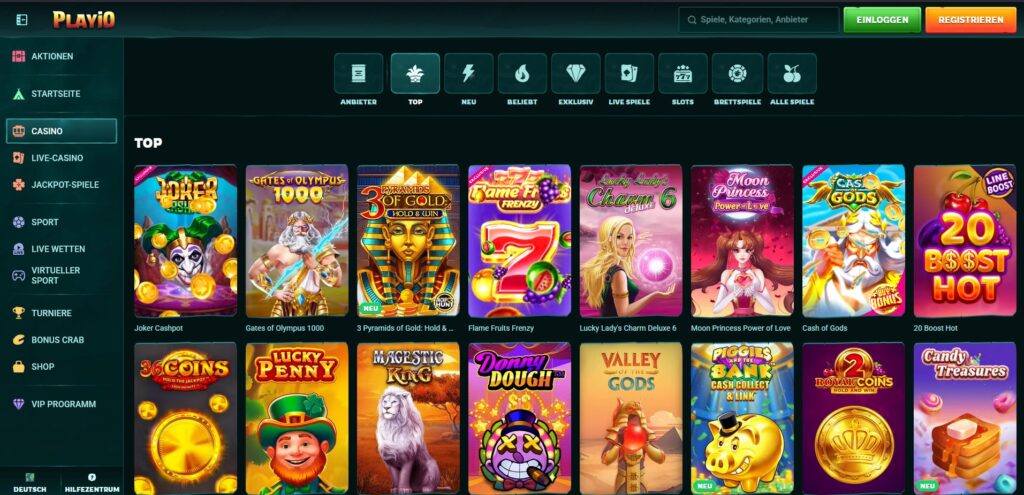Collapse the sidebar with the menu toggle icon
Image resolution: width=1024 pixels, height=495 pixels.
coord(22,20)
